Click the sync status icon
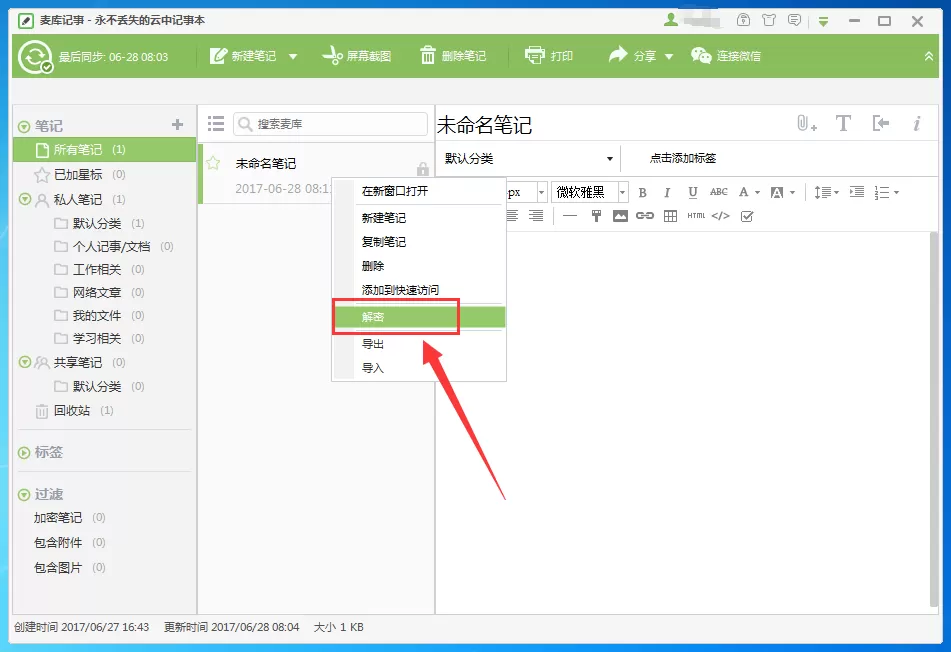 tap(35, 56)
